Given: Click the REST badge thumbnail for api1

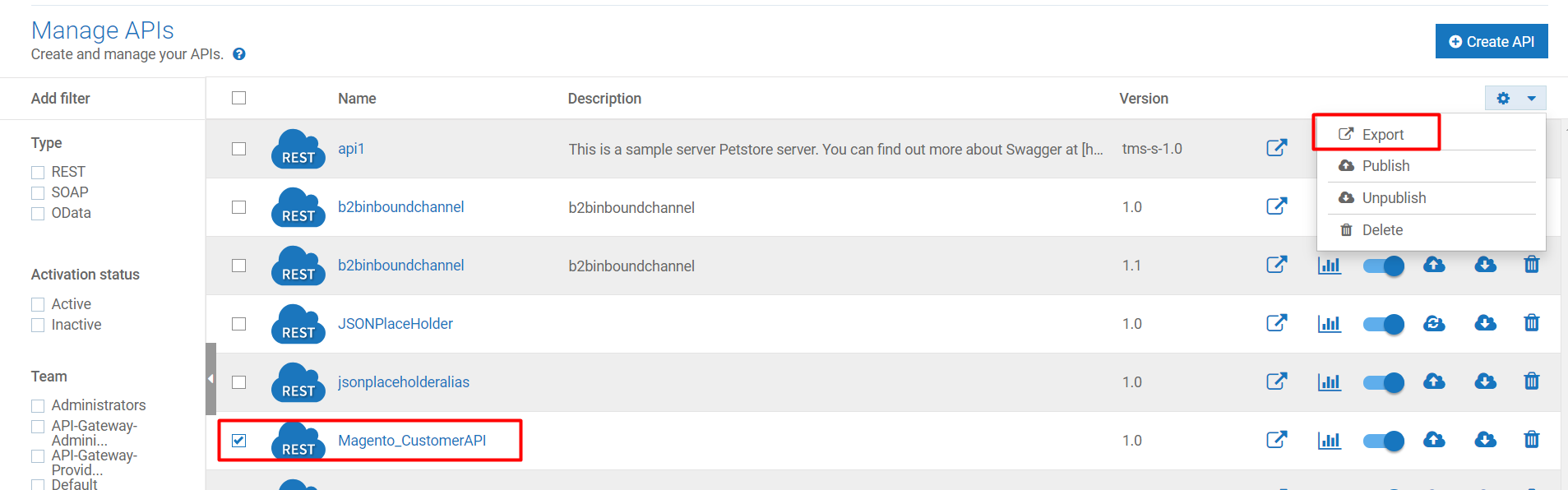Looking at the screenshot, I should click(x=298, y=149).
